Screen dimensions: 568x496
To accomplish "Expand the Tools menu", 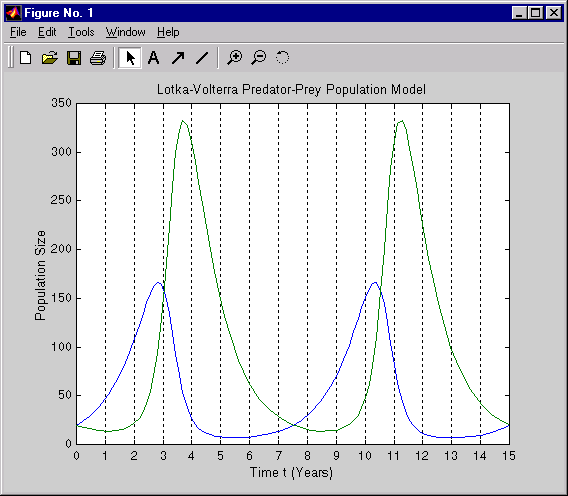I will tap(81, 32).
